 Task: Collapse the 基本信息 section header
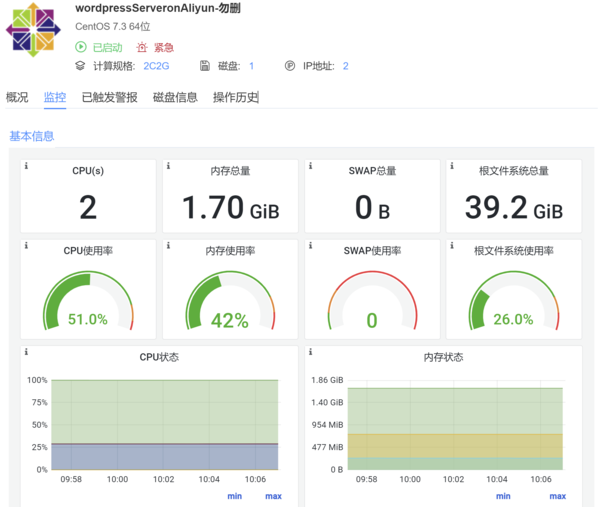(x=32, y=136)
